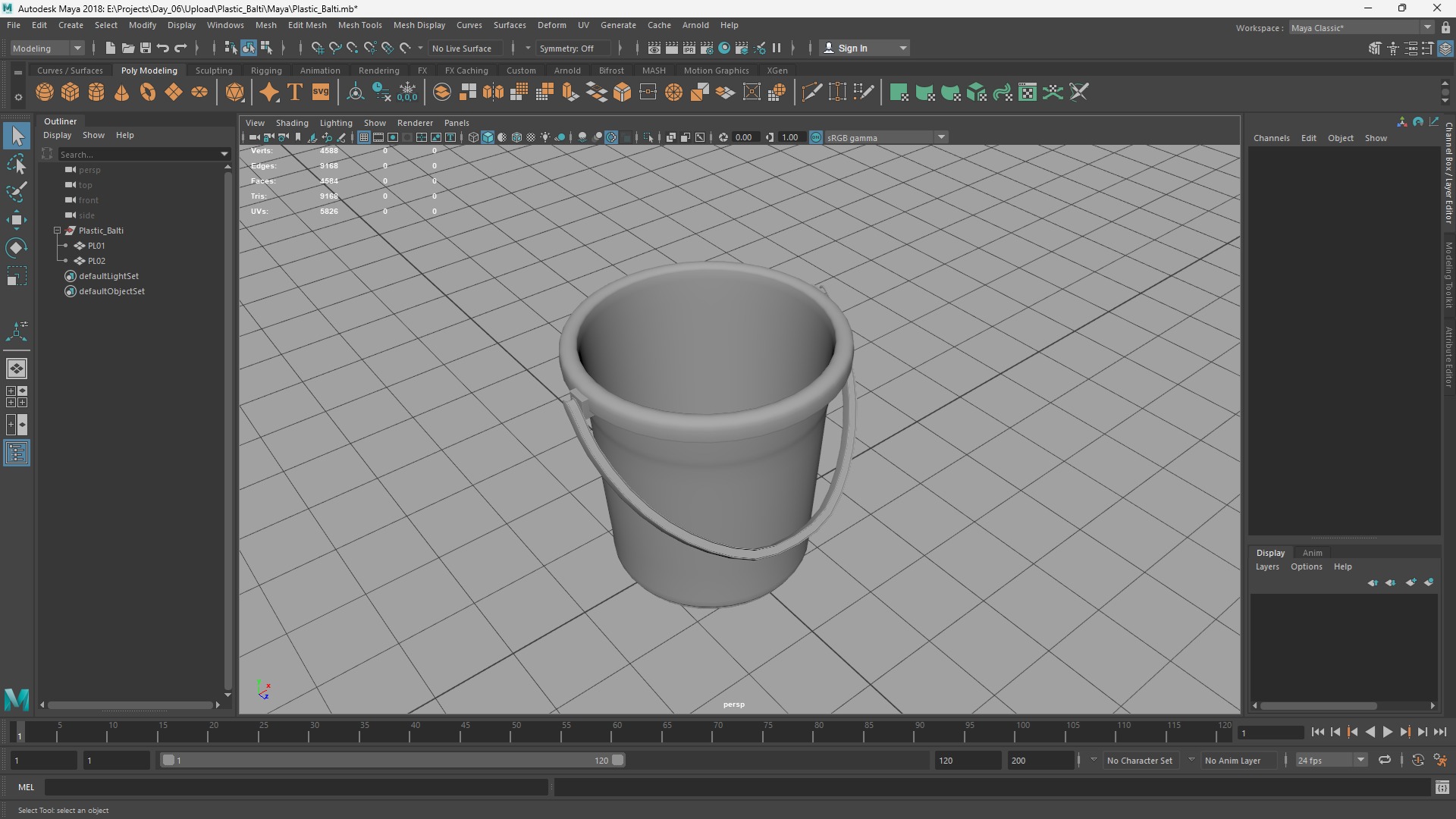
Task: Toggle the Outliner panel layout button
Action: pos(17,453)
